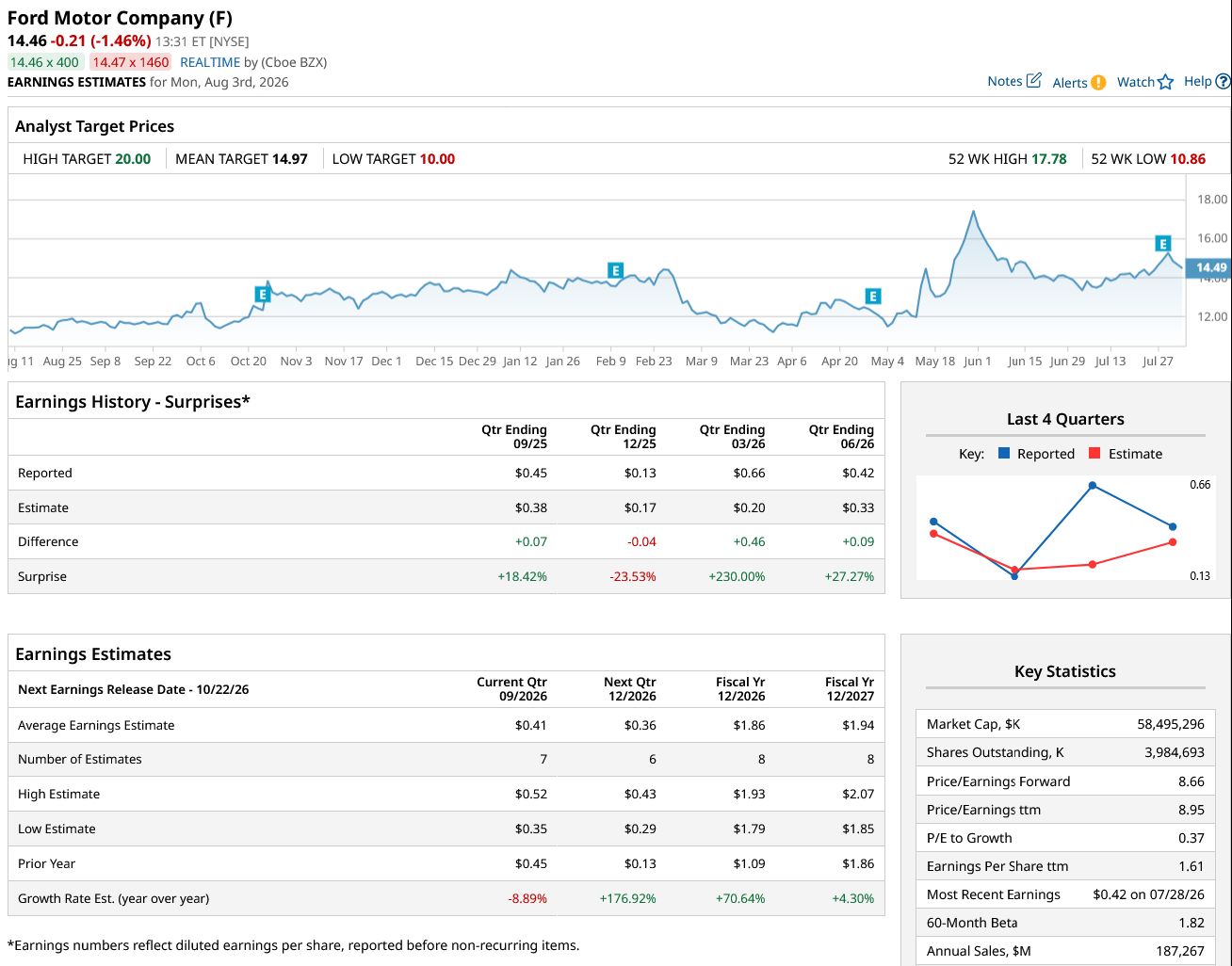The height and width of the screenshot is (966, 1232).
Task: Click the Shares Outstanding value 3,984,693
Action: click(1175, 752)
